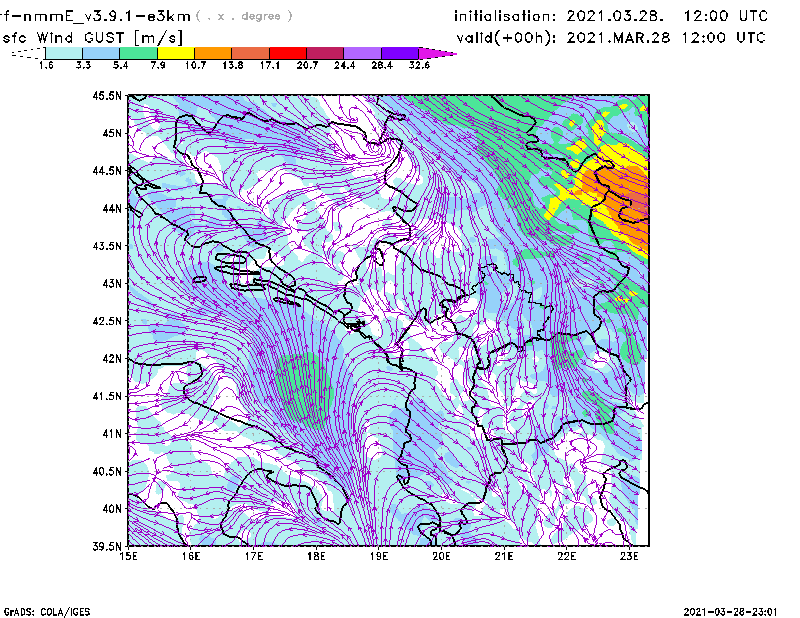
Task: Pick the bright red legend swatch
Action: (x=287, y=53)
